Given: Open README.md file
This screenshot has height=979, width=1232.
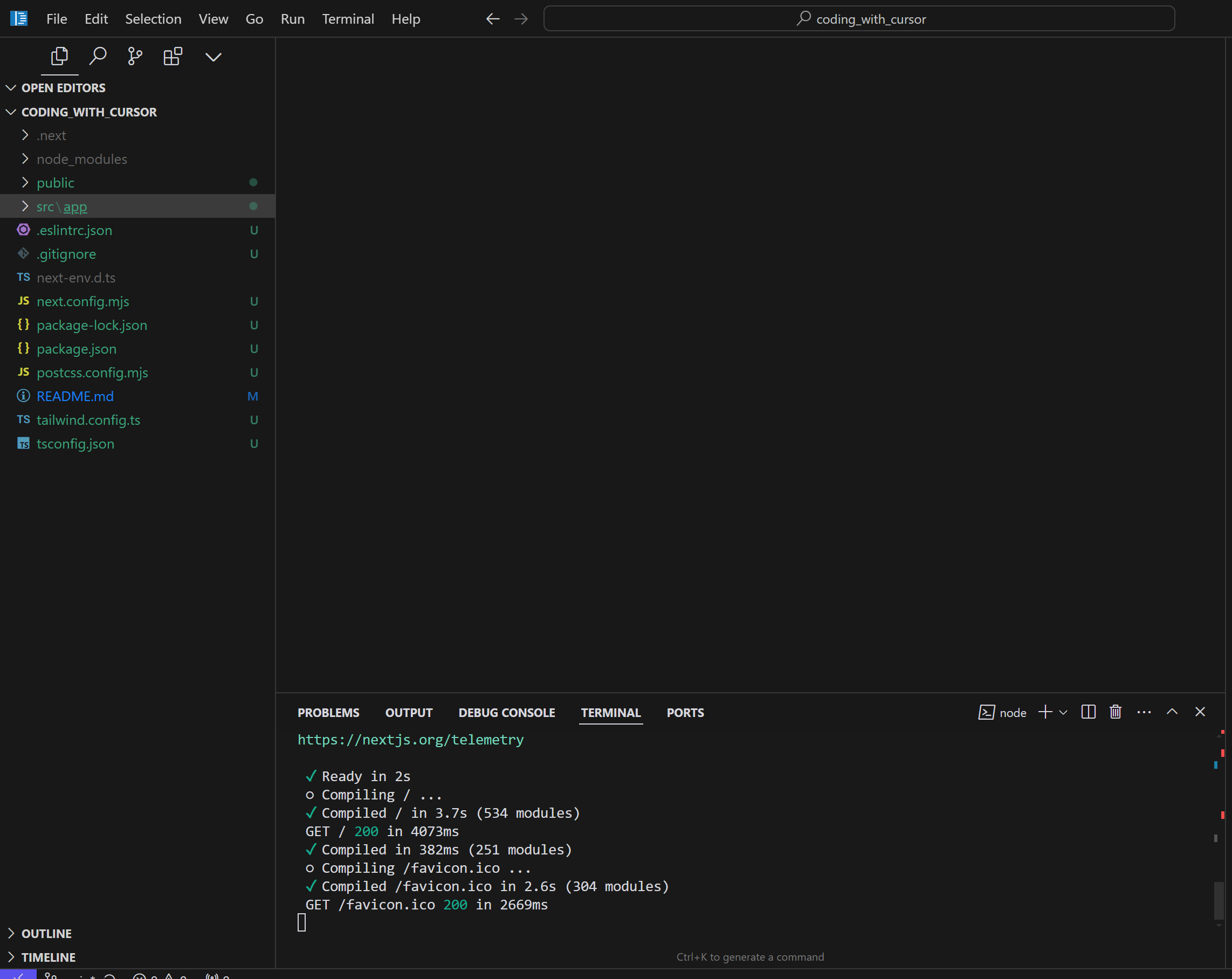Looking at the screenshot, I should click(137, 396).
